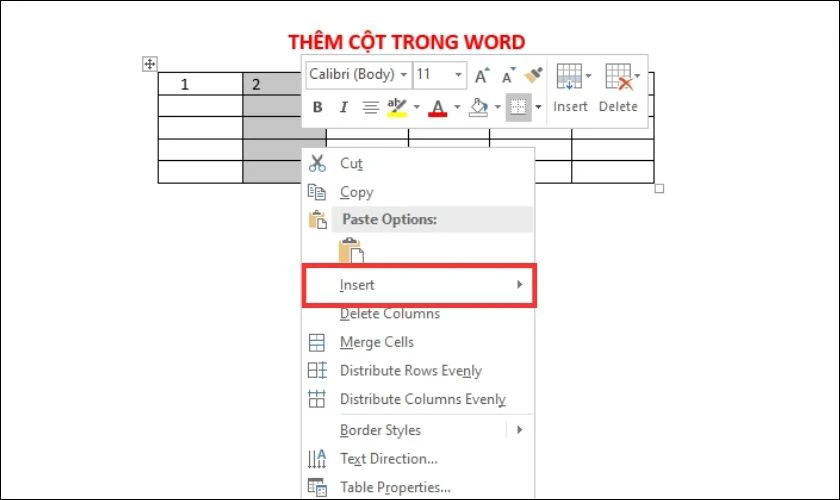Click the Table Properties icon
This screenshot has width=840, height=500.
coord(317,488)
